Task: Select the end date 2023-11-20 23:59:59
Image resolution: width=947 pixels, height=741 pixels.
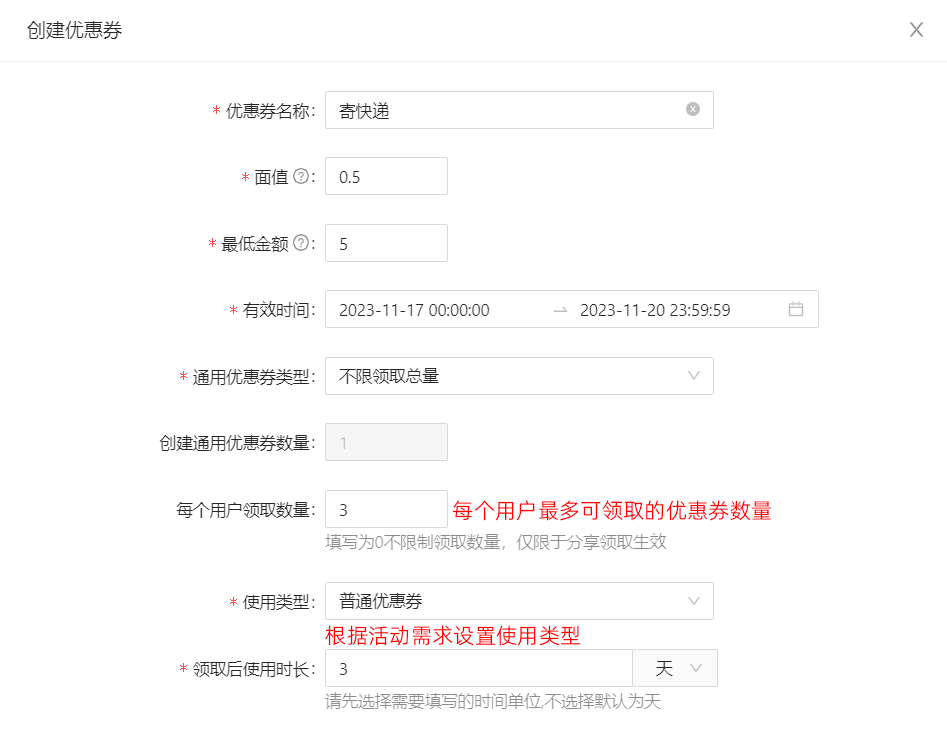Action: coord(655,310)
